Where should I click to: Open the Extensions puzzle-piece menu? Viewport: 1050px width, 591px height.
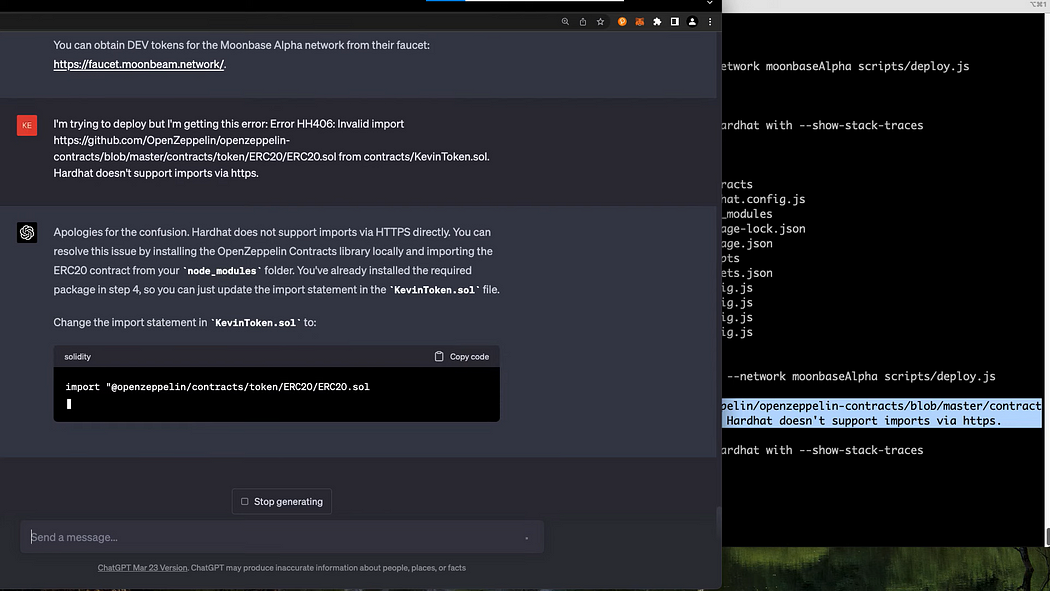coord(657,21)
